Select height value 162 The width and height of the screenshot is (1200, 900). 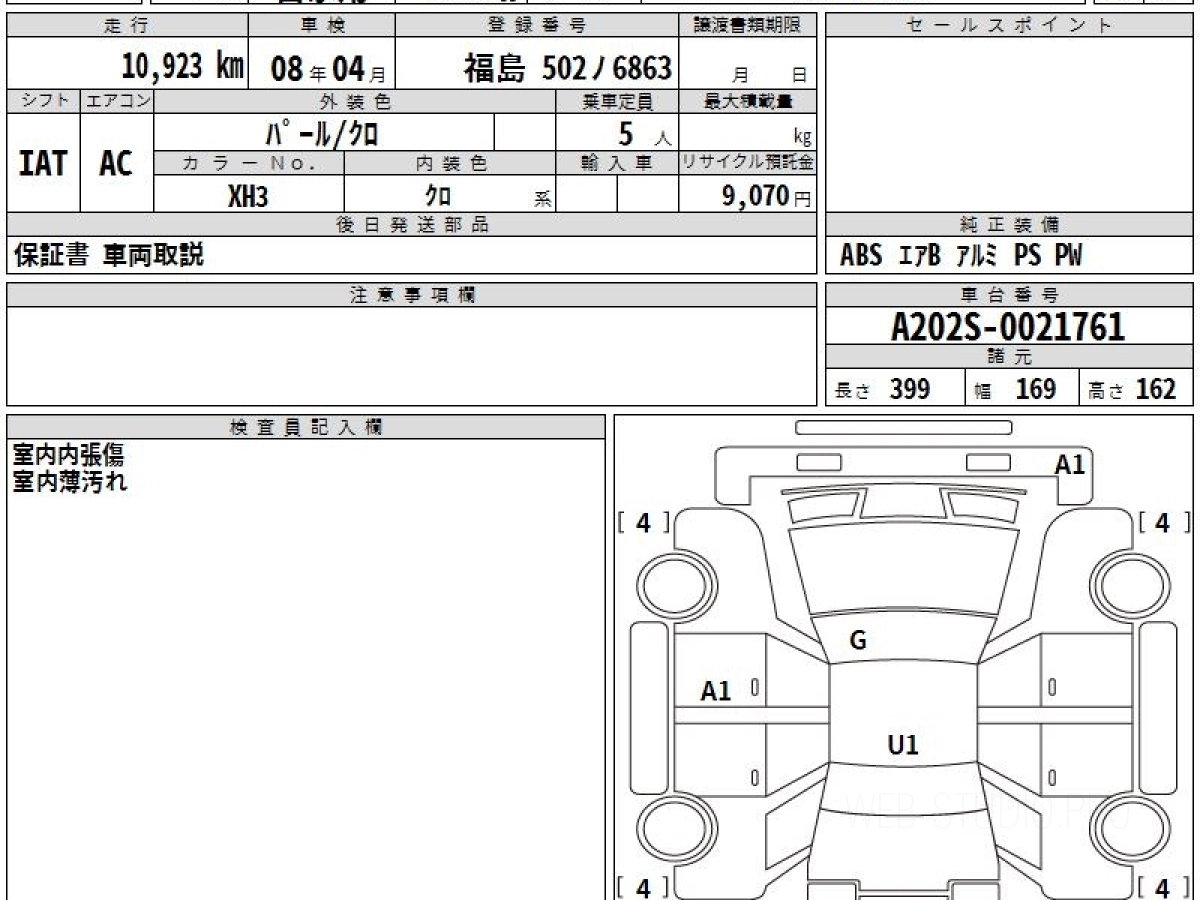pyautogui.click(x=1156, y=389)
